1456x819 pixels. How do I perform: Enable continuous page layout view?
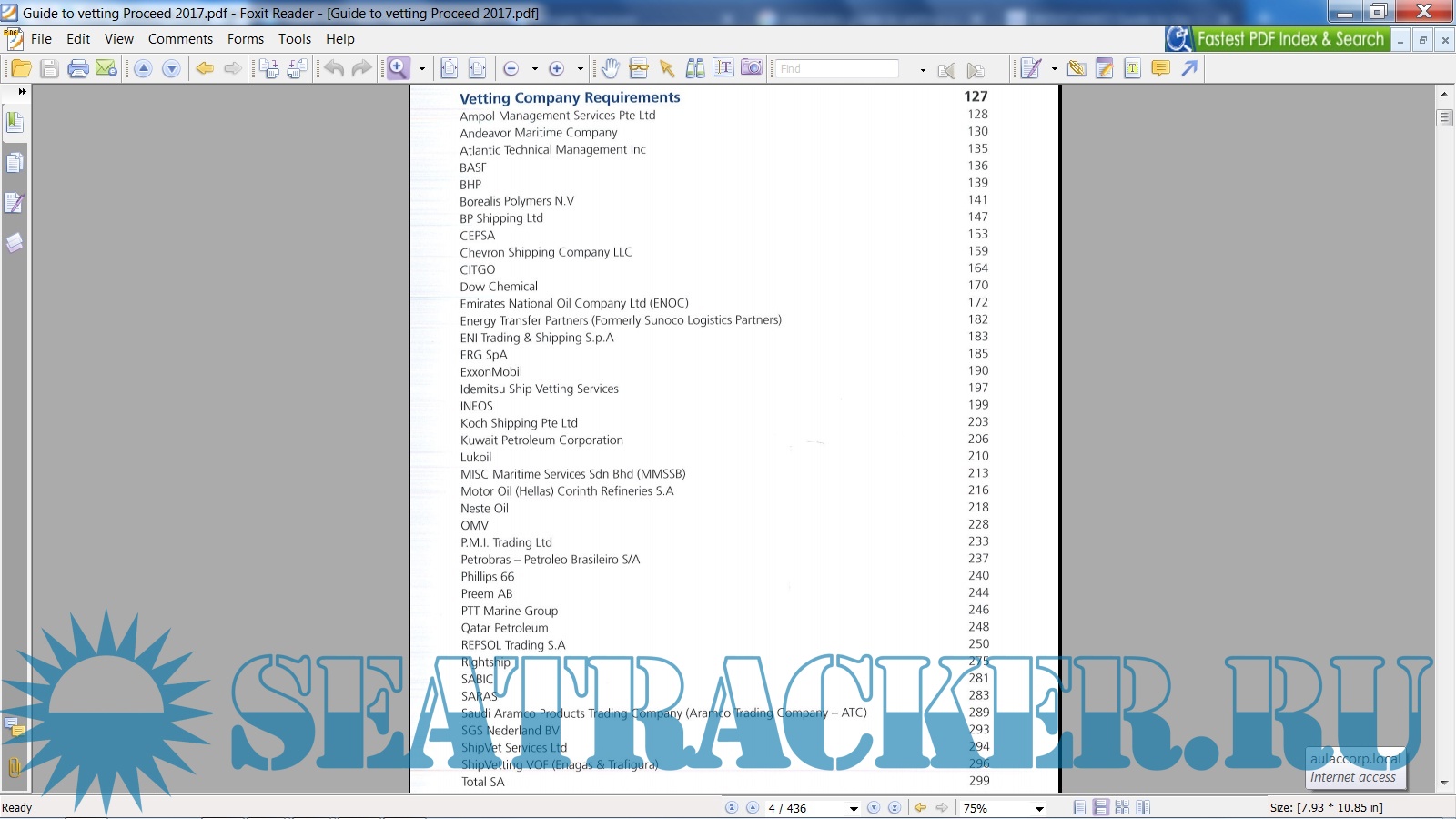(x=1101, y=808)
